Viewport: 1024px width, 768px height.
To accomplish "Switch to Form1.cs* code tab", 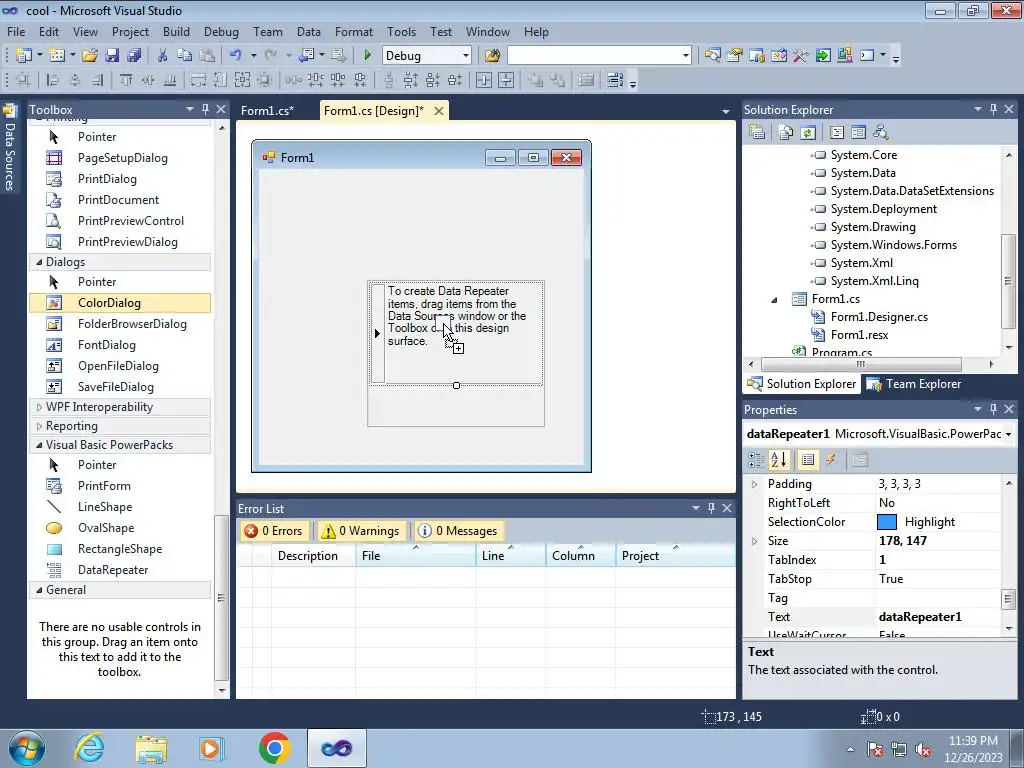I will click(x=267, y=111).
